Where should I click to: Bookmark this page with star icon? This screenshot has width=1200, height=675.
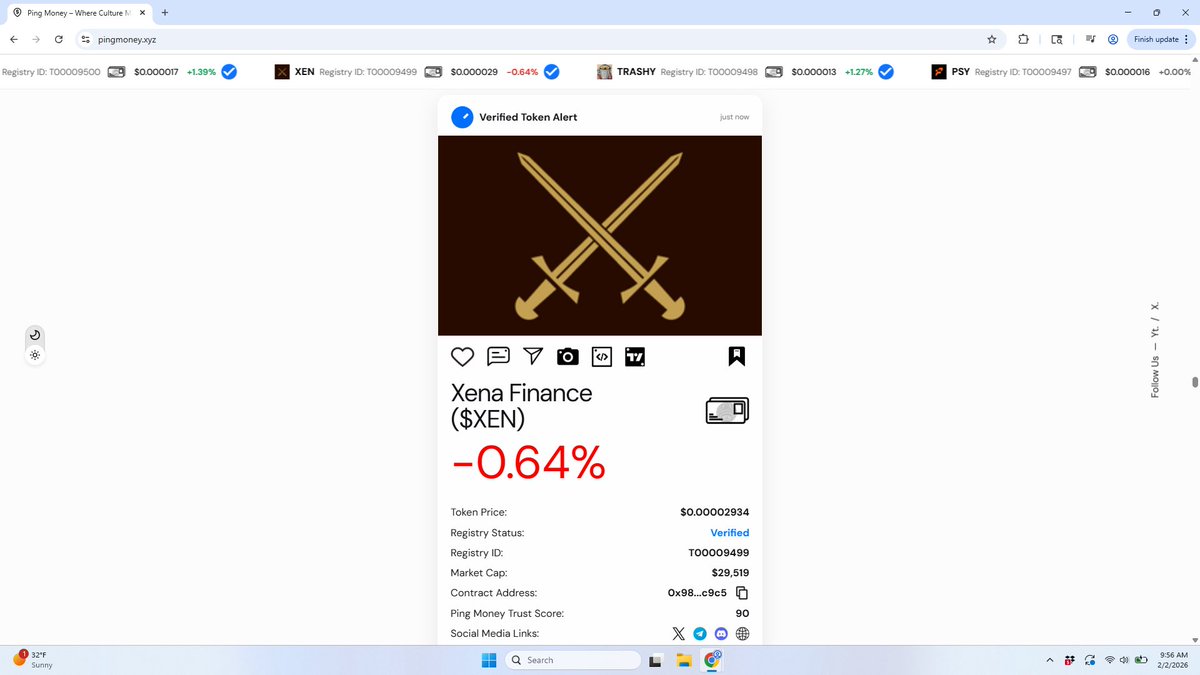[x=991, y=39]
